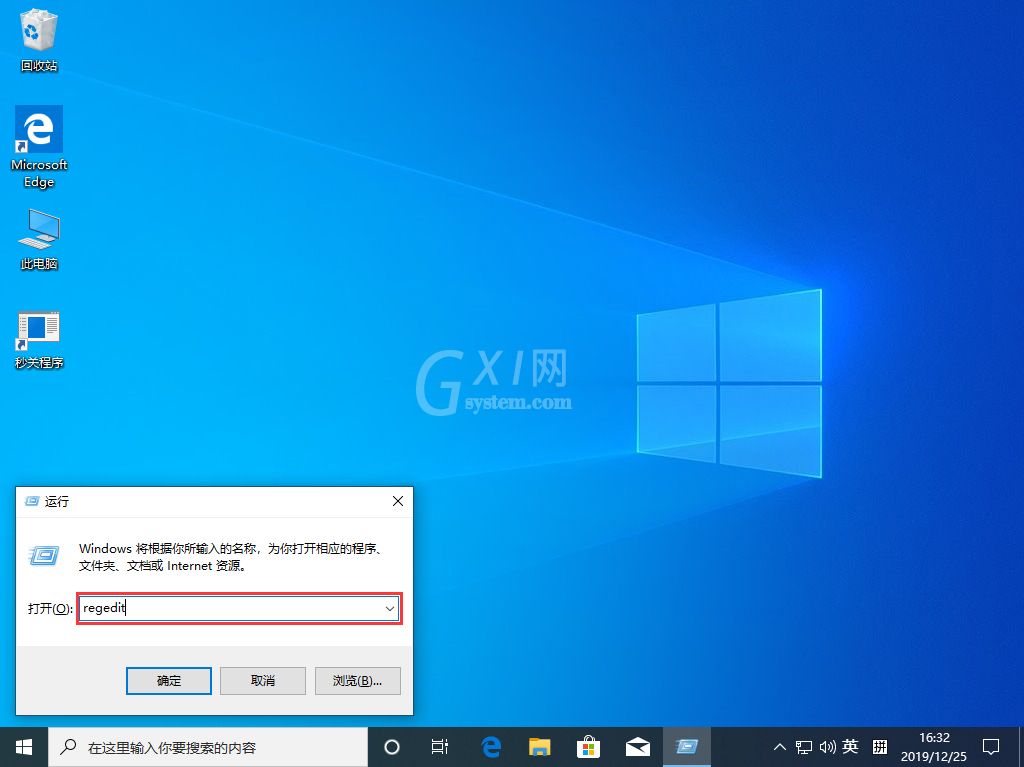Open the volume tray icon
The image size is (1024, 767).
click(x=827, y=747)
